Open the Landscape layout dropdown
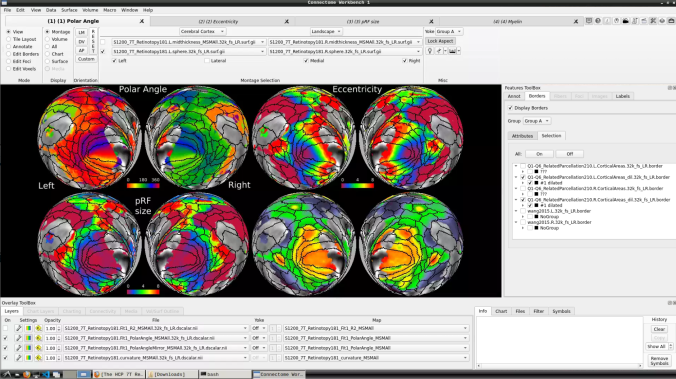The image size is (676, 379). click(326, 31)
